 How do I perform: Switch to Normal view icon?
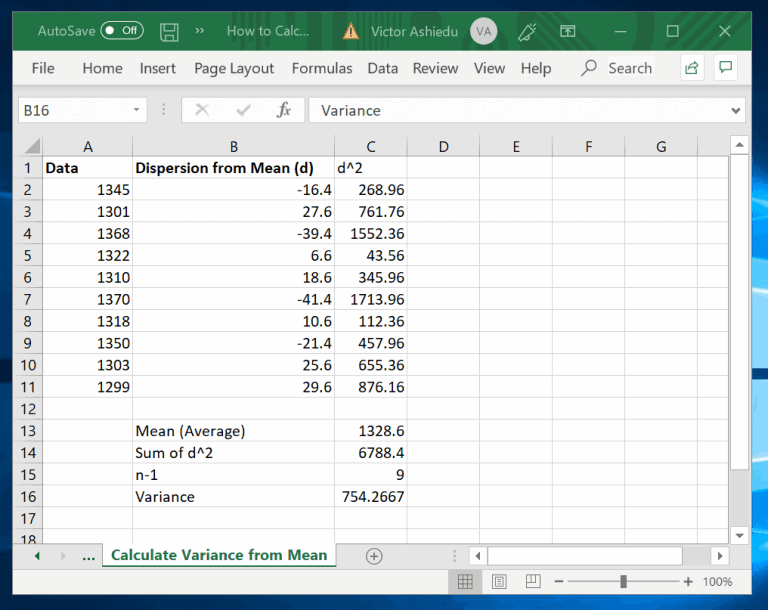coord(465,582)
